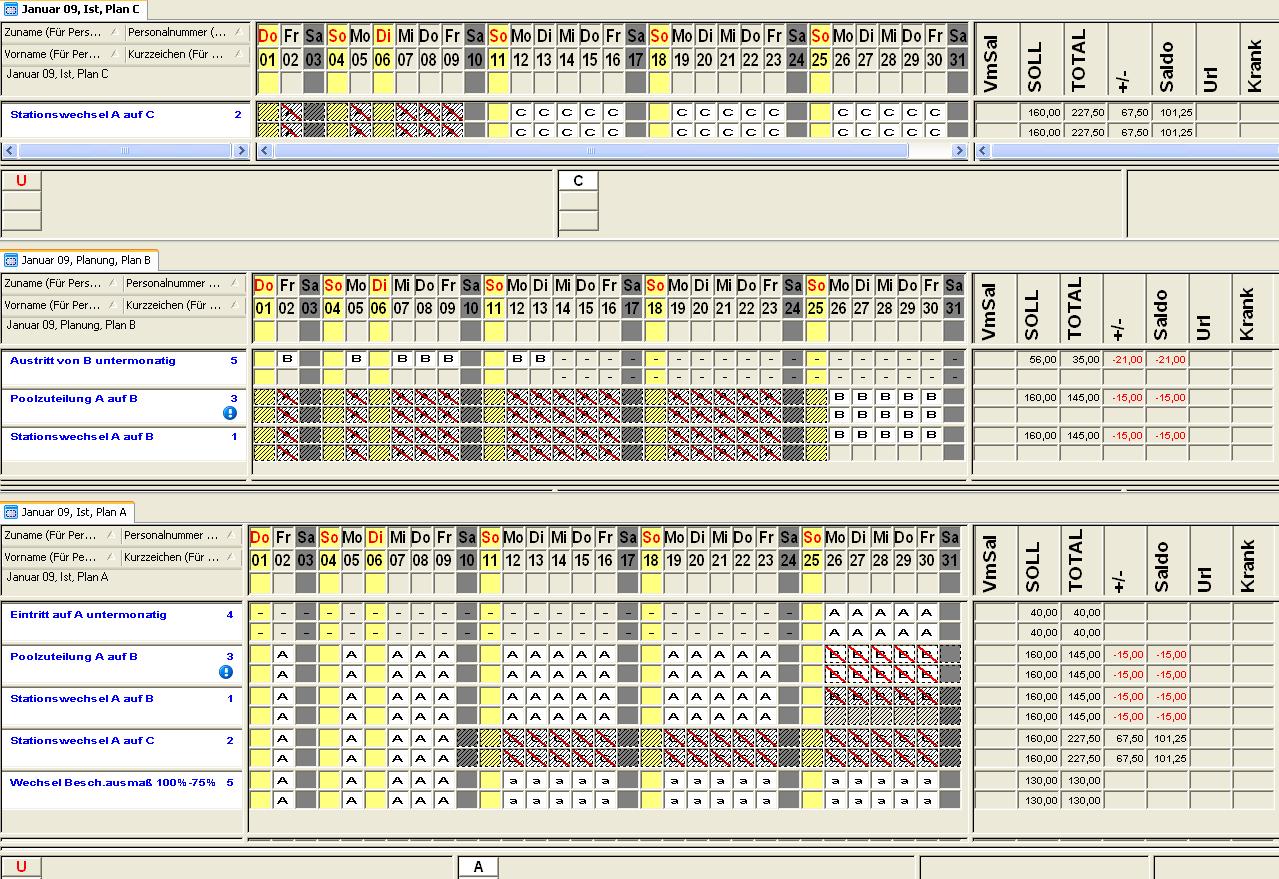Viewport: 1279px width, 879px height.
Task: Click the red U button below Plan C
Action: 21,181
